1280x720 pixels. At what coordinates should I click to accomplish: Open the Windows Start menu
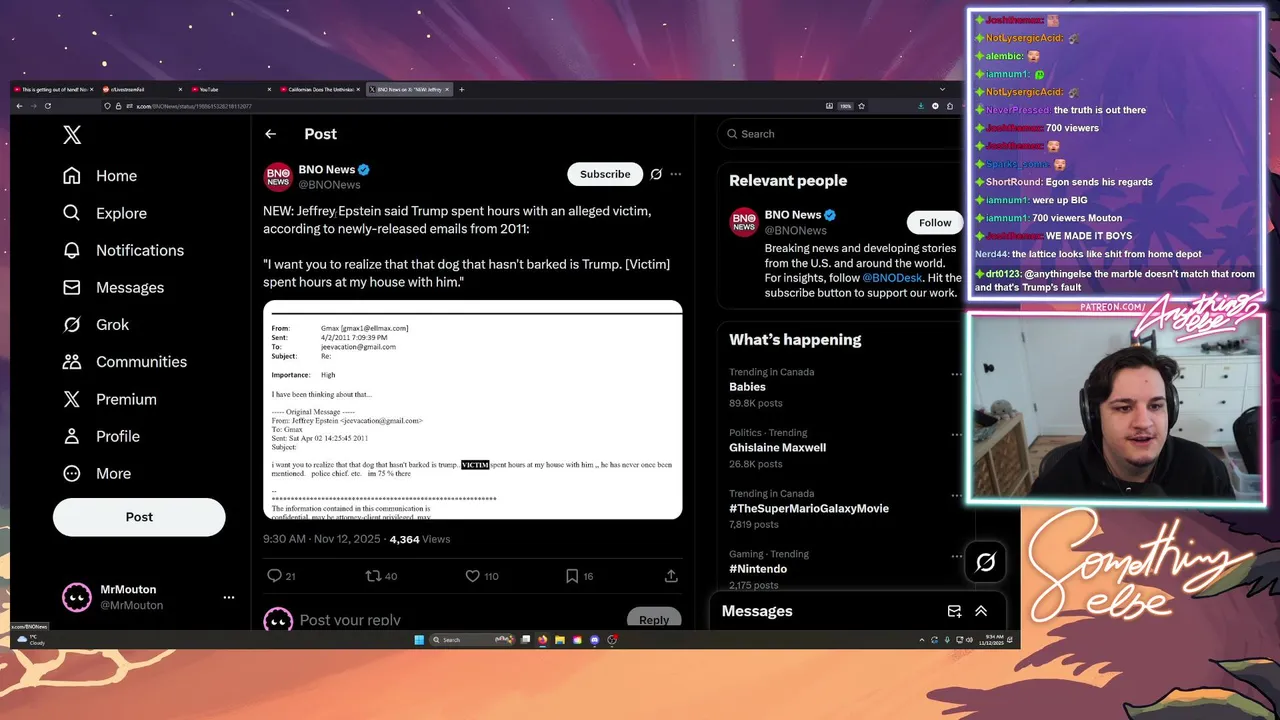click(419, 640)
